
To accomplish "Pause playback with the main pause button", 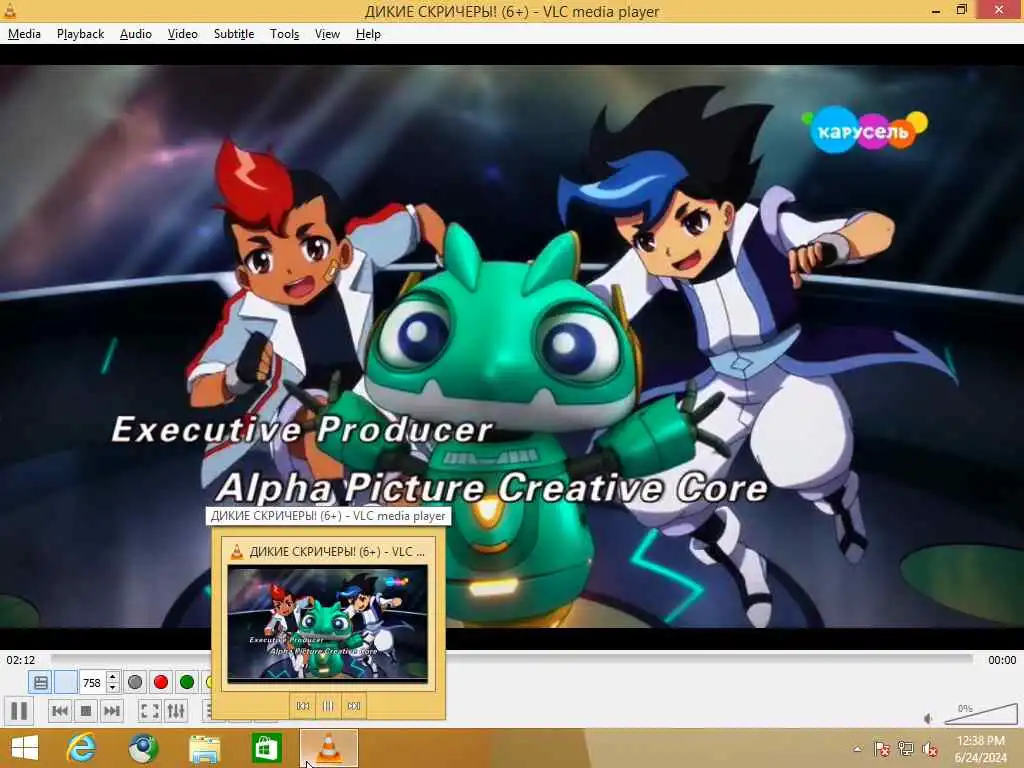I will (19, 711).
